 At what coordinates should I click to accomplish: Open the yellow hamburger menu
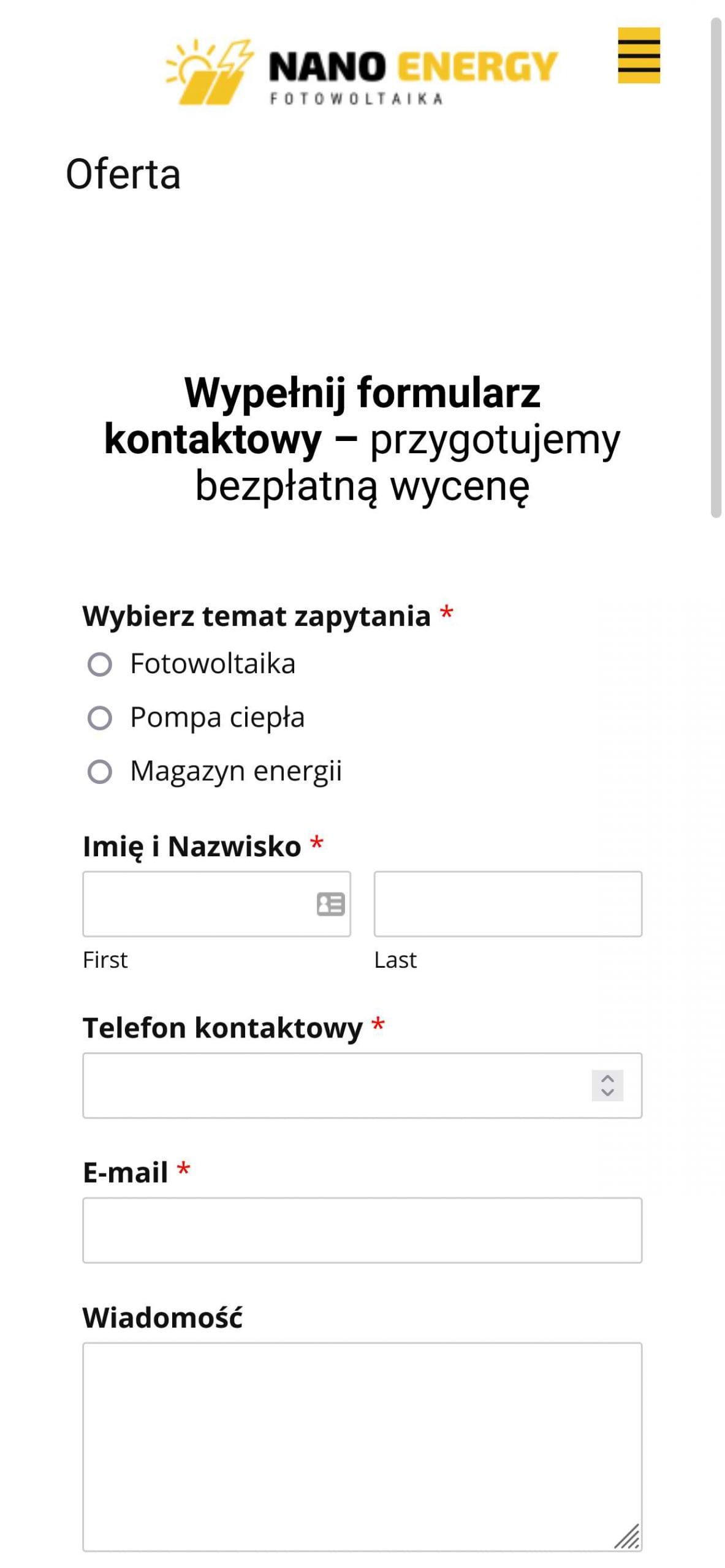click(638, 55)
